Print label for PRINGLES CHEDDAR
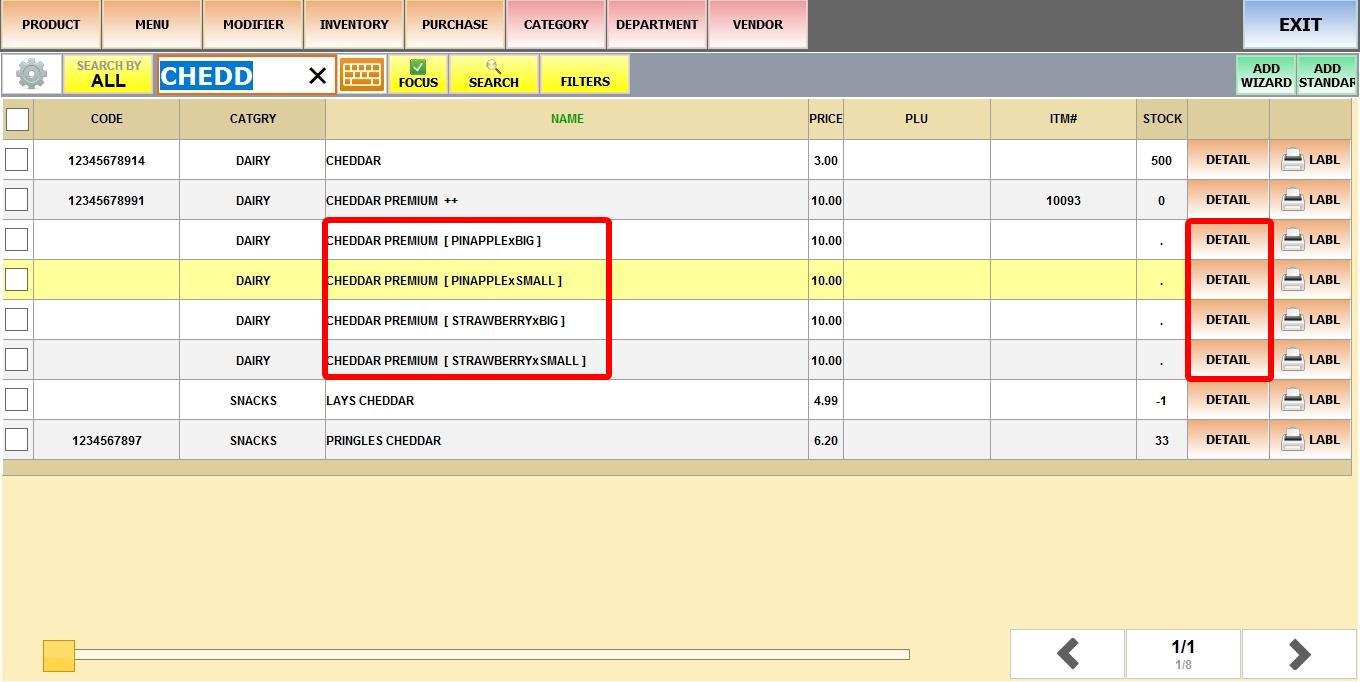1360x682 pixels. point(1310,440)
